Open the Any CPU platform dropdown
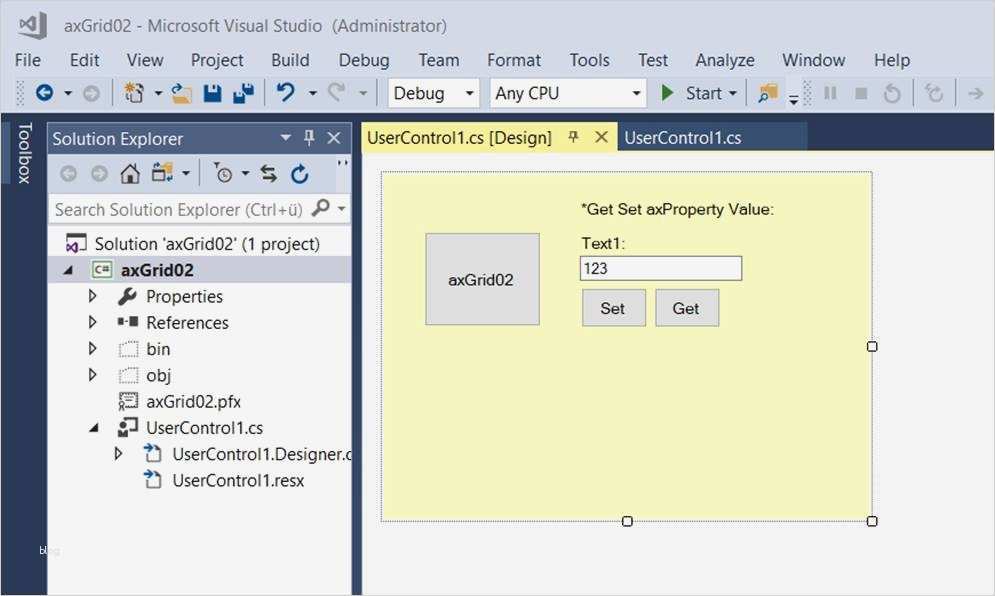The height and width of the screenshot is (596, 995). coord(636,92)
